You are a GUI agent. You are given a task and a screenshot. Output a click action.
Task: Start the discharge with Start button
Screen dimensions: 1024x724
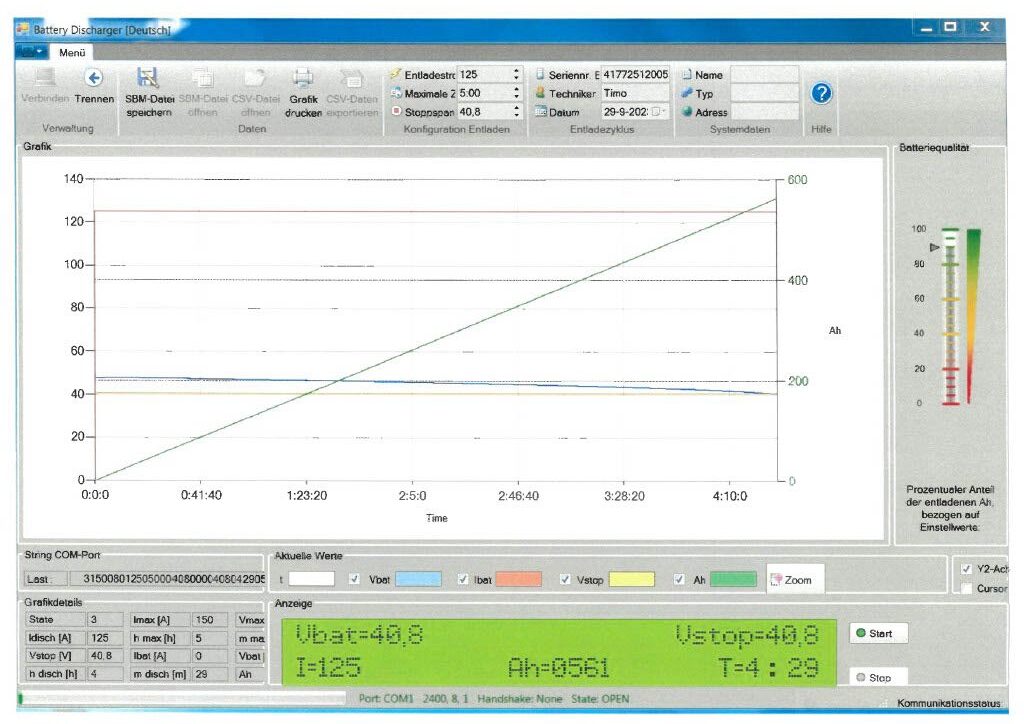point(878,633)
